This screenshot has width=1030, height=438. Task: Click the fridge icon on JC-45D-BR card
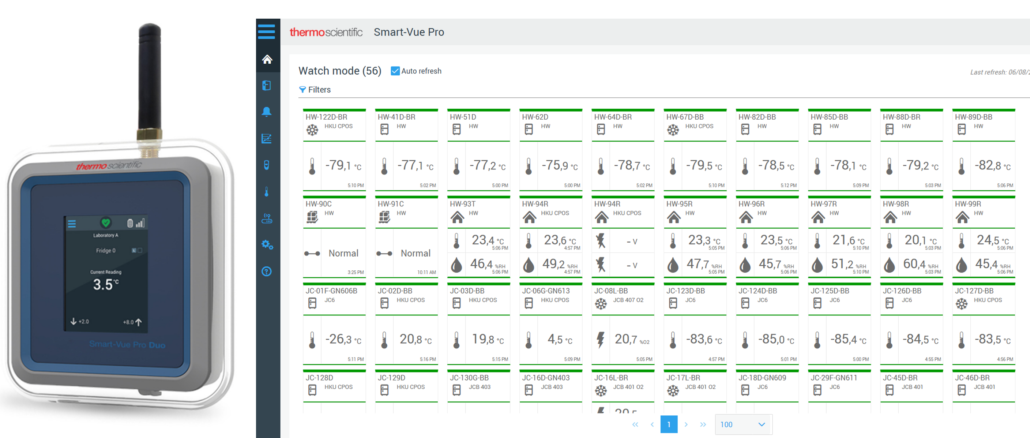(x=889, y=390)
